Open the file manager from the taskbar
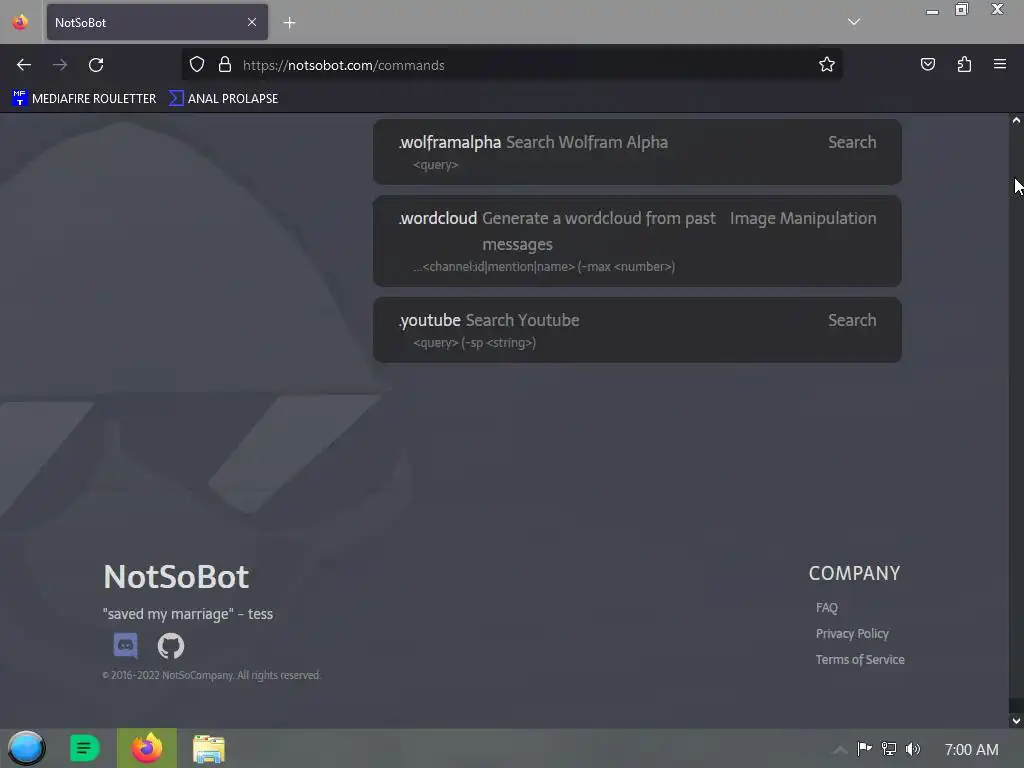This screenshot has height=768, width=1024. (208, 749)
